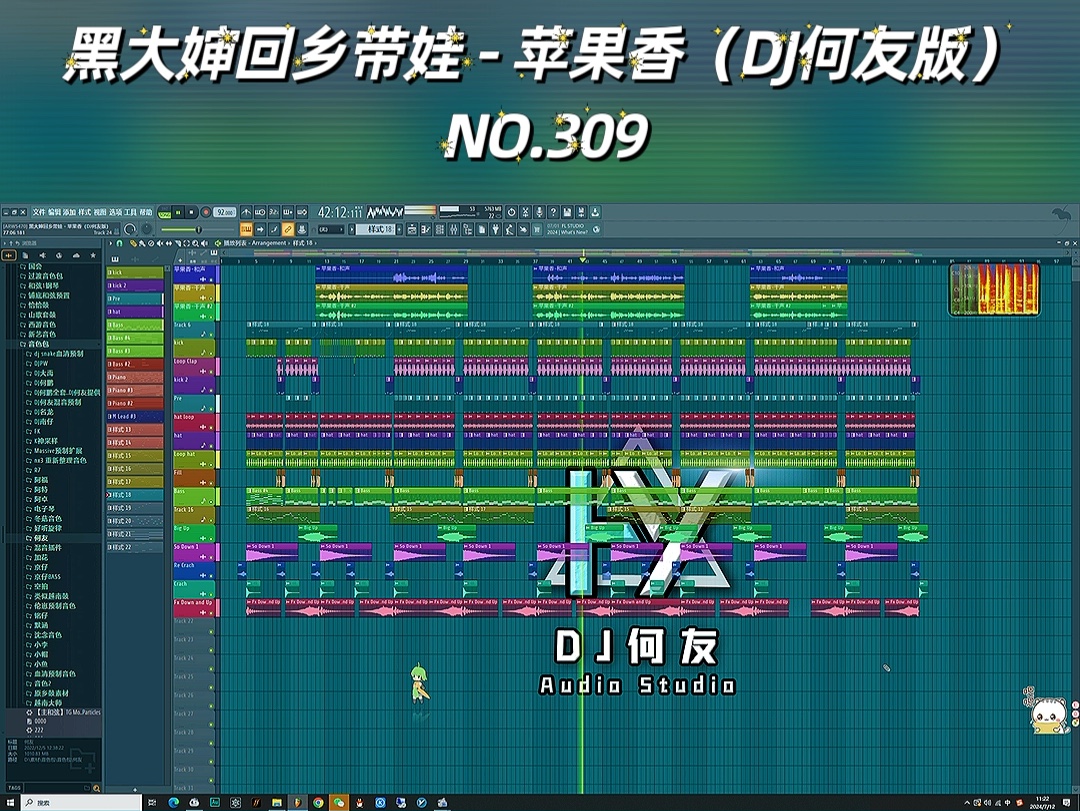Open the plugin picker icon
Screen dimensions: 1080x811
tap(495, 229)
